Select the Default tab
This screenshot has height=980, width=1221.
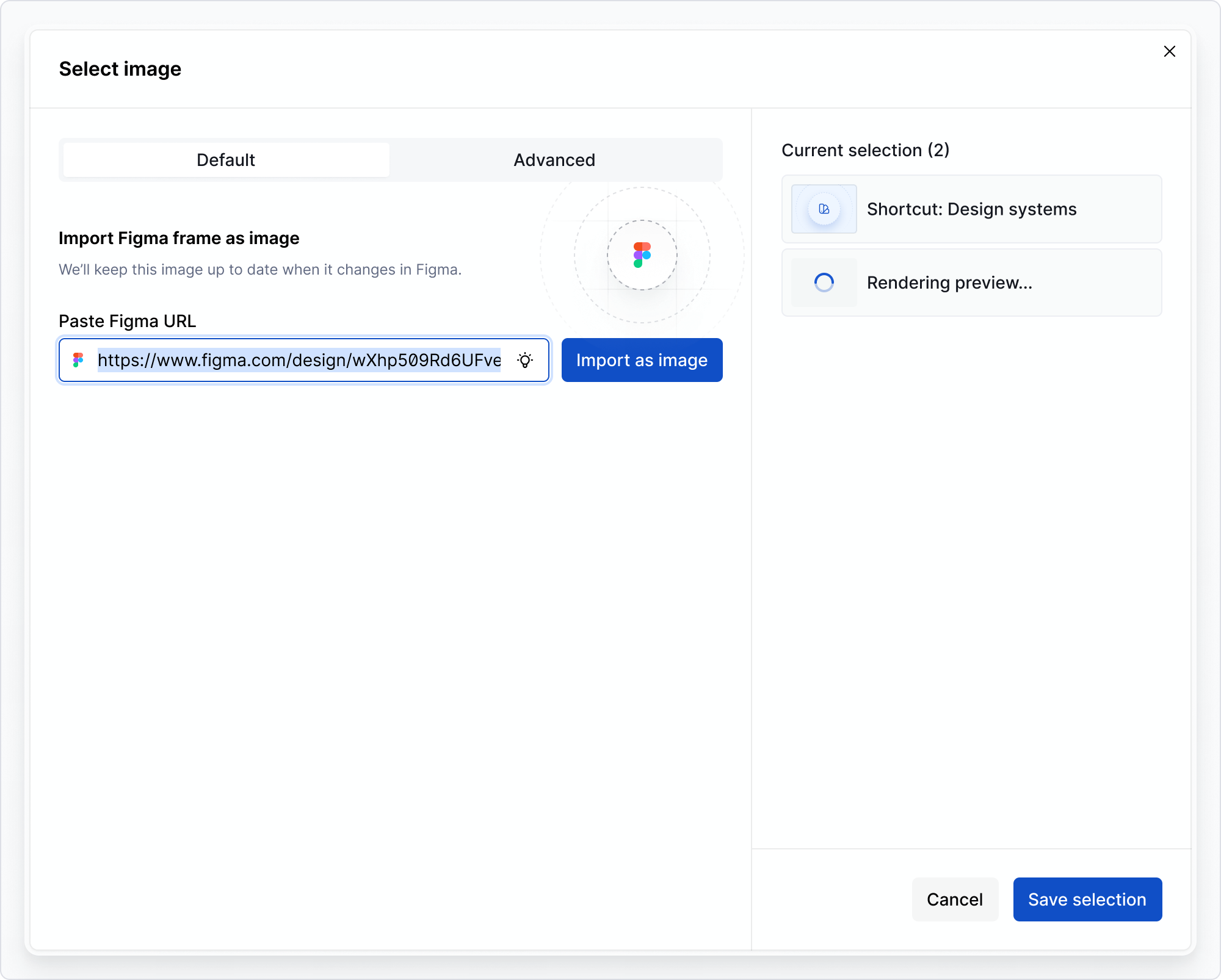[x=226, y=160]
